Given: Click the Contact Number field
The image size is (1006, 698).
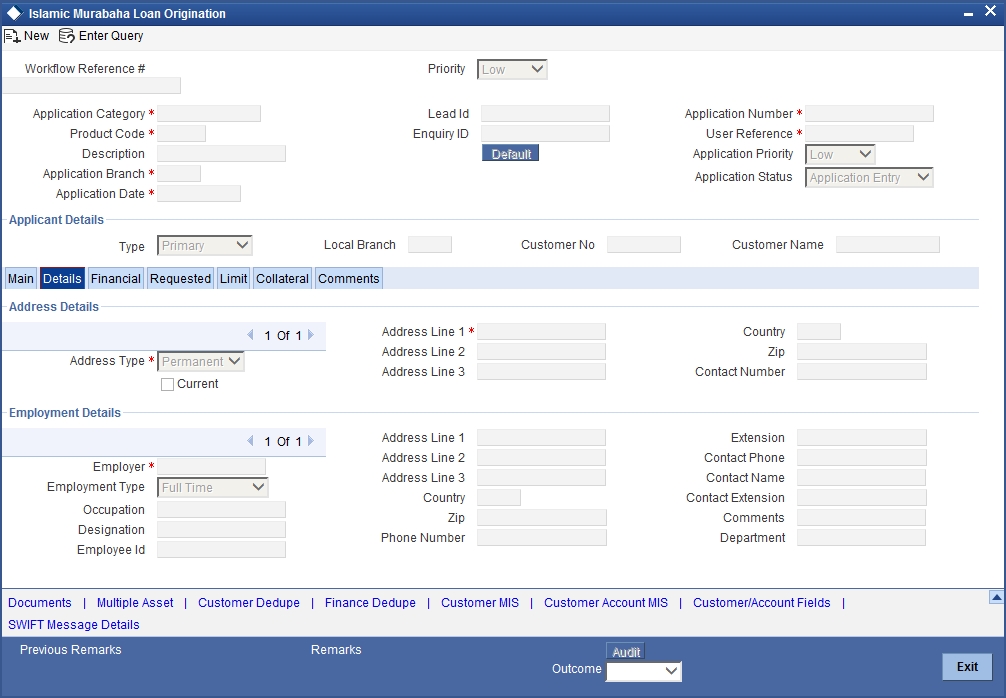Looking at the screenshot, I should pos(862,371).
